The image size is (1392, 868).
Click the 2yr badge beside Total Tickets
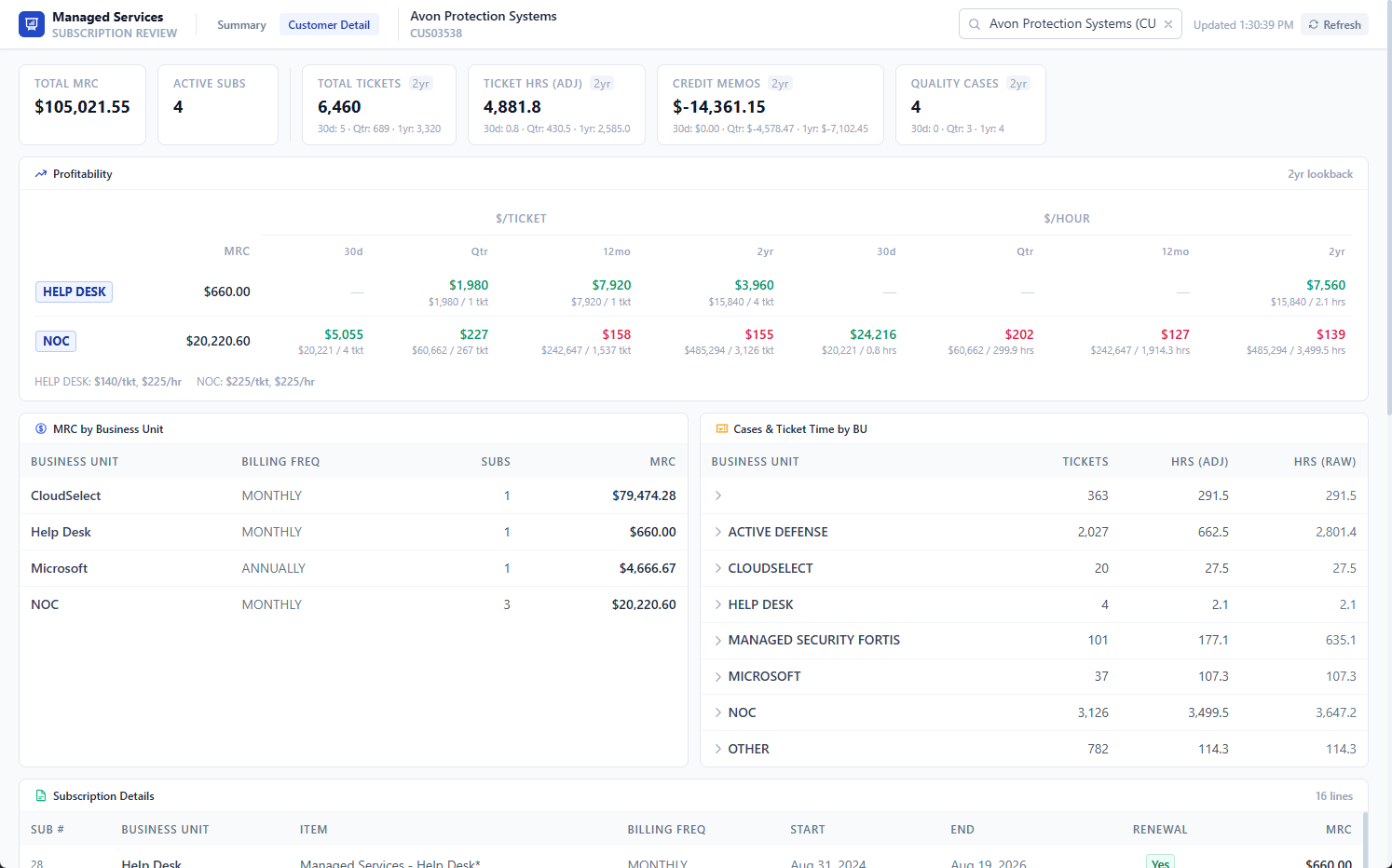tap(421, 84)
